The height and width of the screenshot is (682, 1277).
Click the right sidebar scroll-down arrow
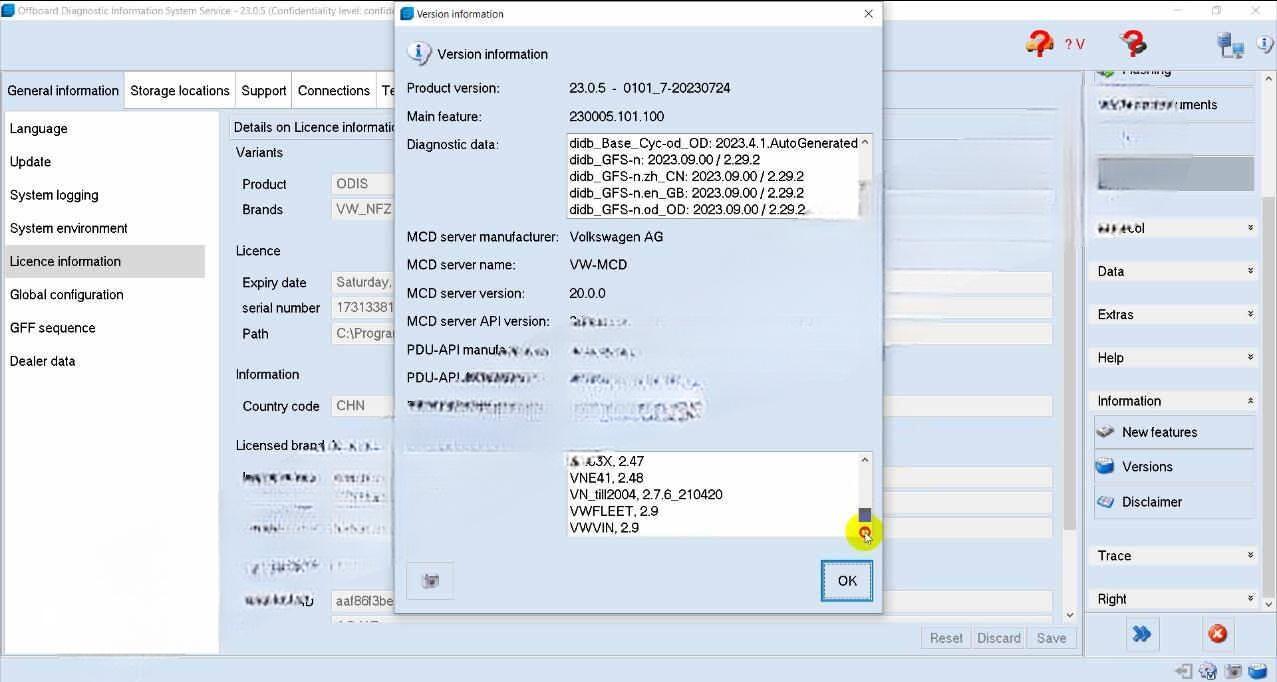tap(1267, 603)
